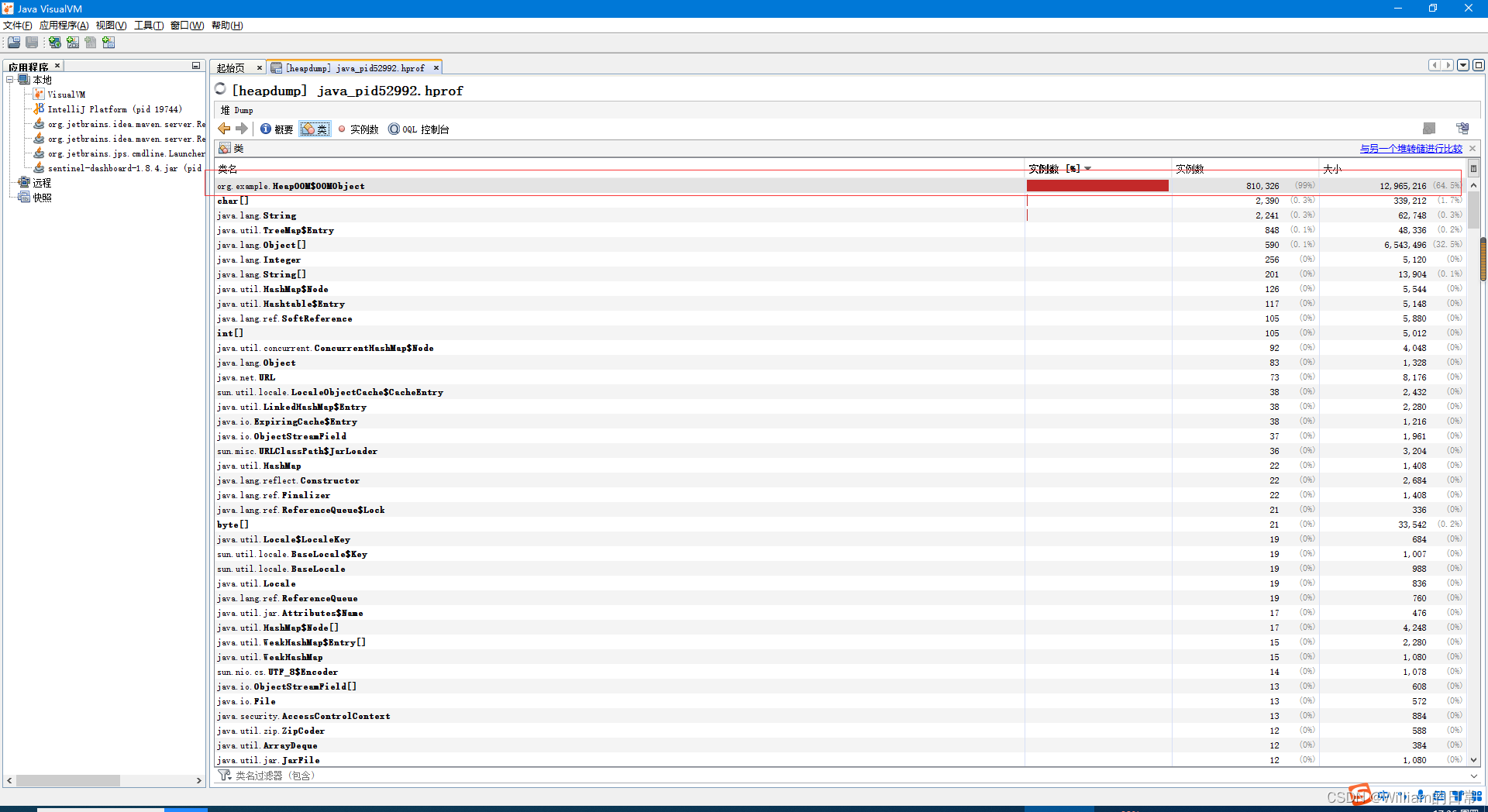This screenshot has width=1488, height=812.
Task: Click the Add Remote Host toolbar icon
Action: coord(55,43)
